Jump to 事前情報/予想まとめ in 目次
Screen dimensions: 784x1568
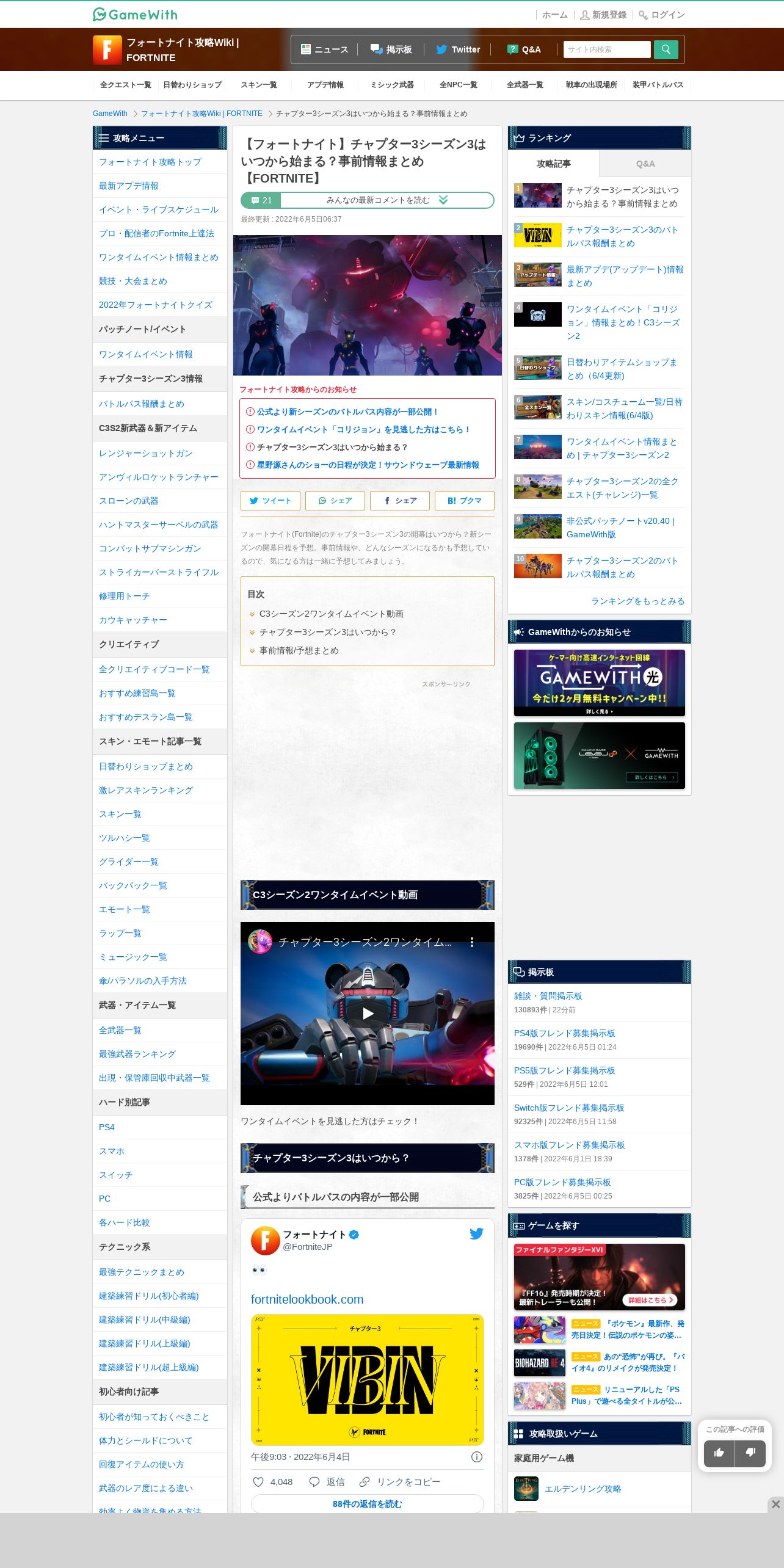pos(299,650)
